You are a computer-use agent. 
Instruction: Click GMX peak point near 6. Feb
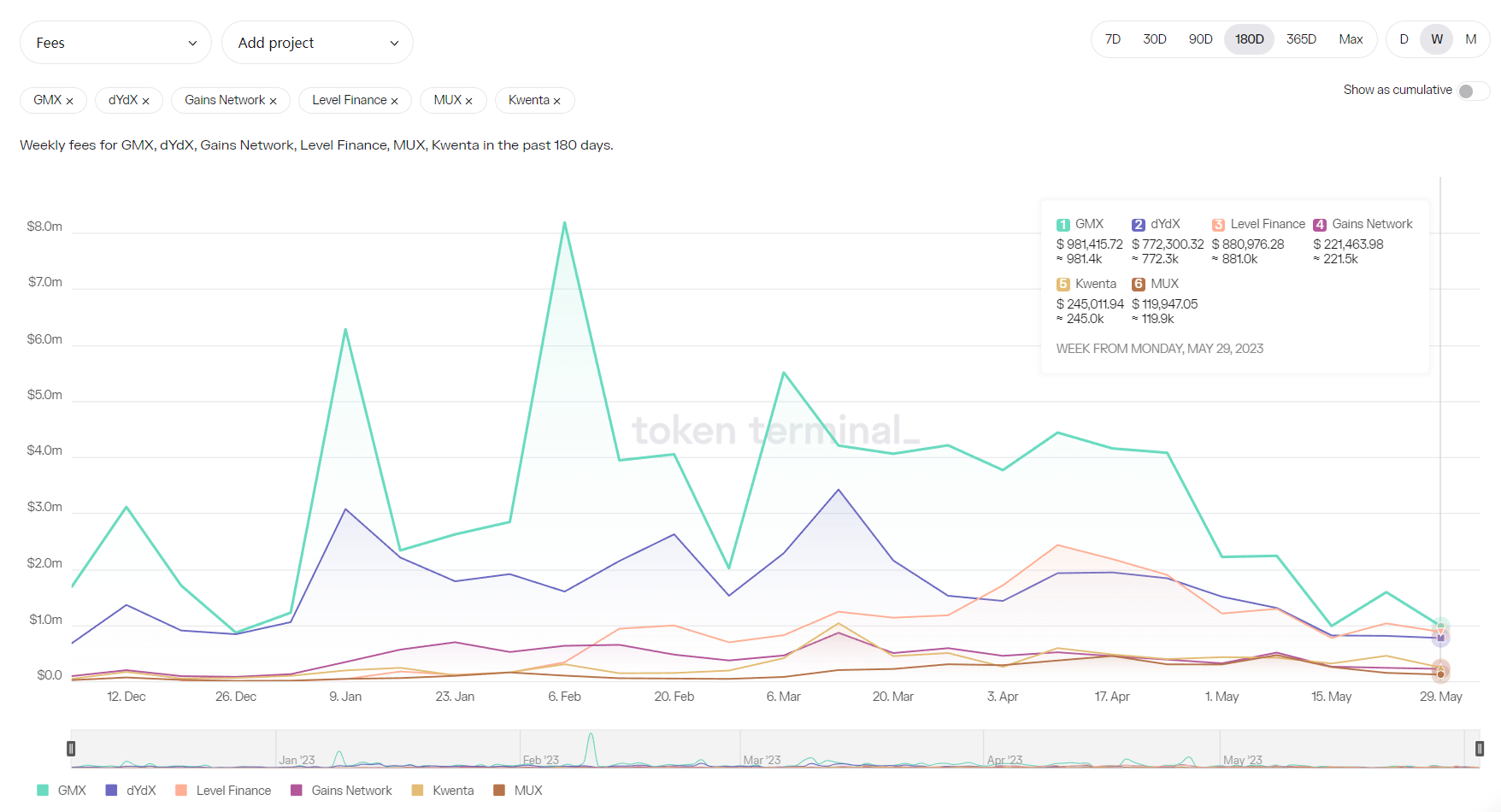pos(564,222)
